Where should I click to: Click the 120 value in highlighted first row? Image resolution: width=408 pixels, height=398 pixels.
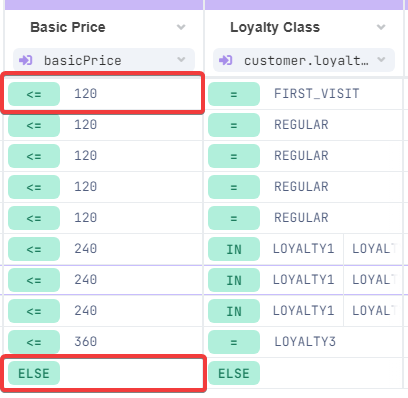point(86,94)
